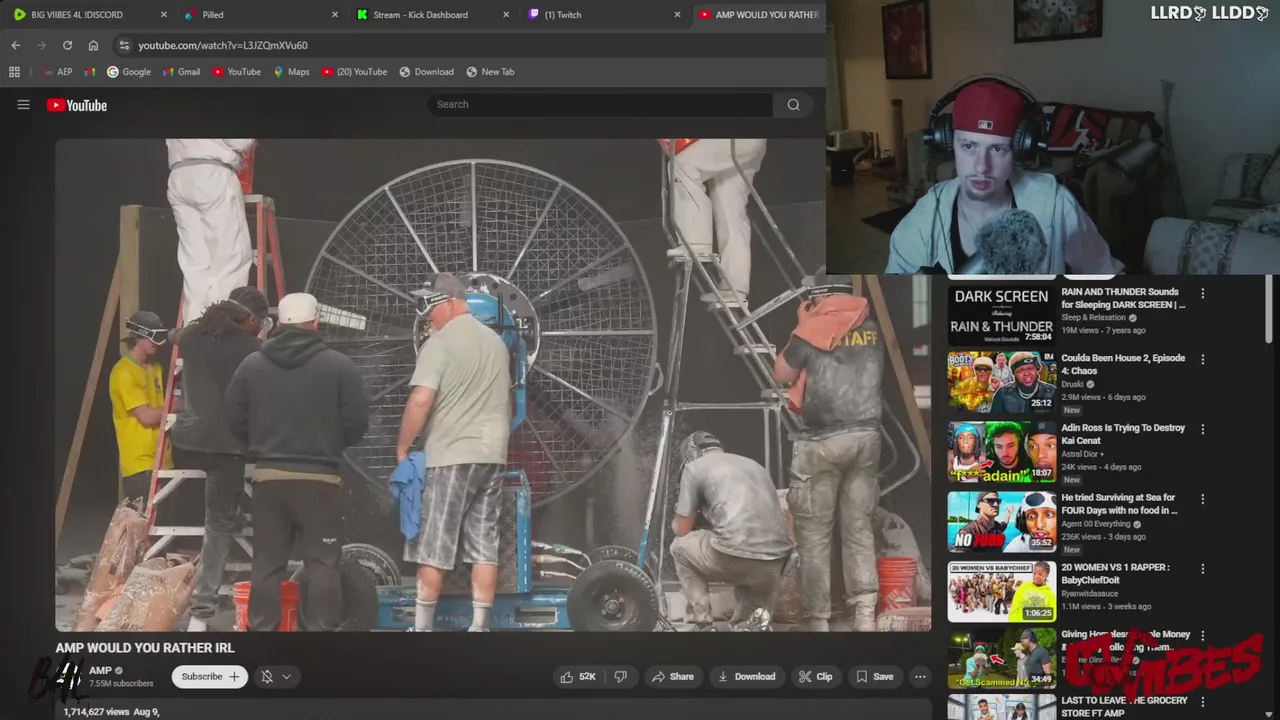Open the AMP channel avatar
The height and width of the screenshot is (720, 1280).
68,677
